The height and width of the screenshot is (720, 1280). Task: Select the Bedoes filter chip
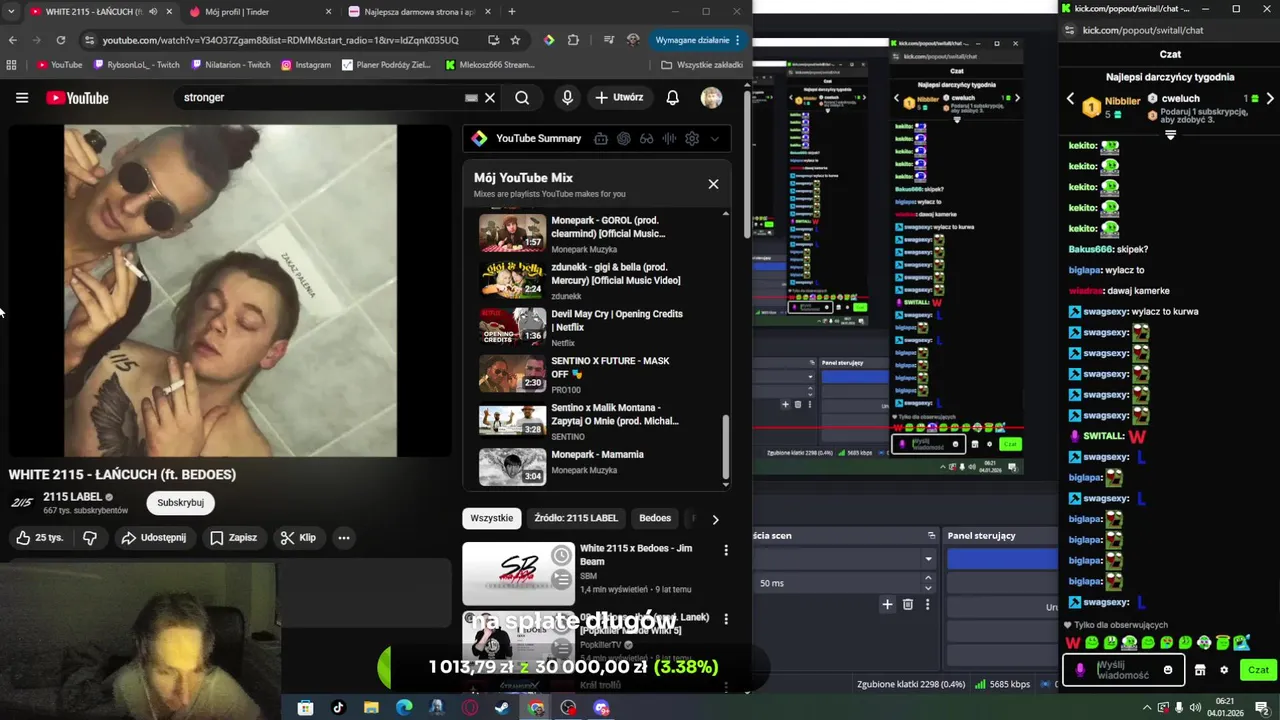pyautogui.click(x=655, y=518)
